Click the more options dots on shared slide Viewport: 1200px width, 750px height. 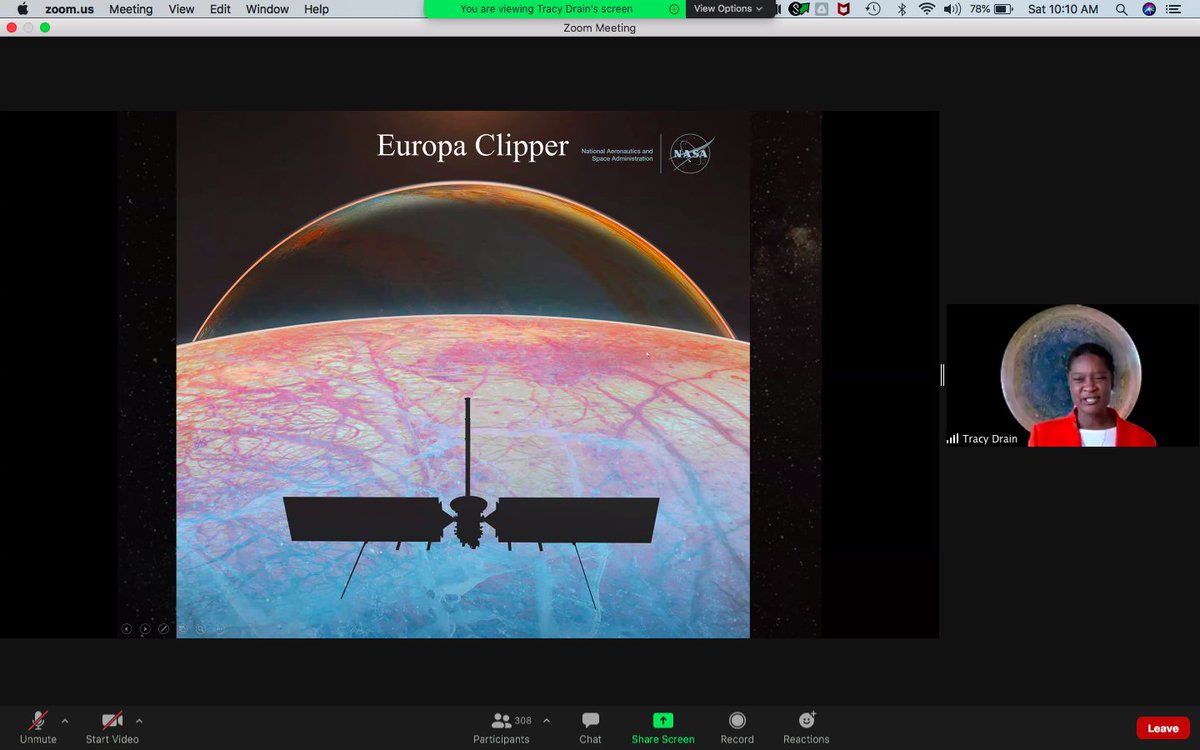tap(220, 629)
